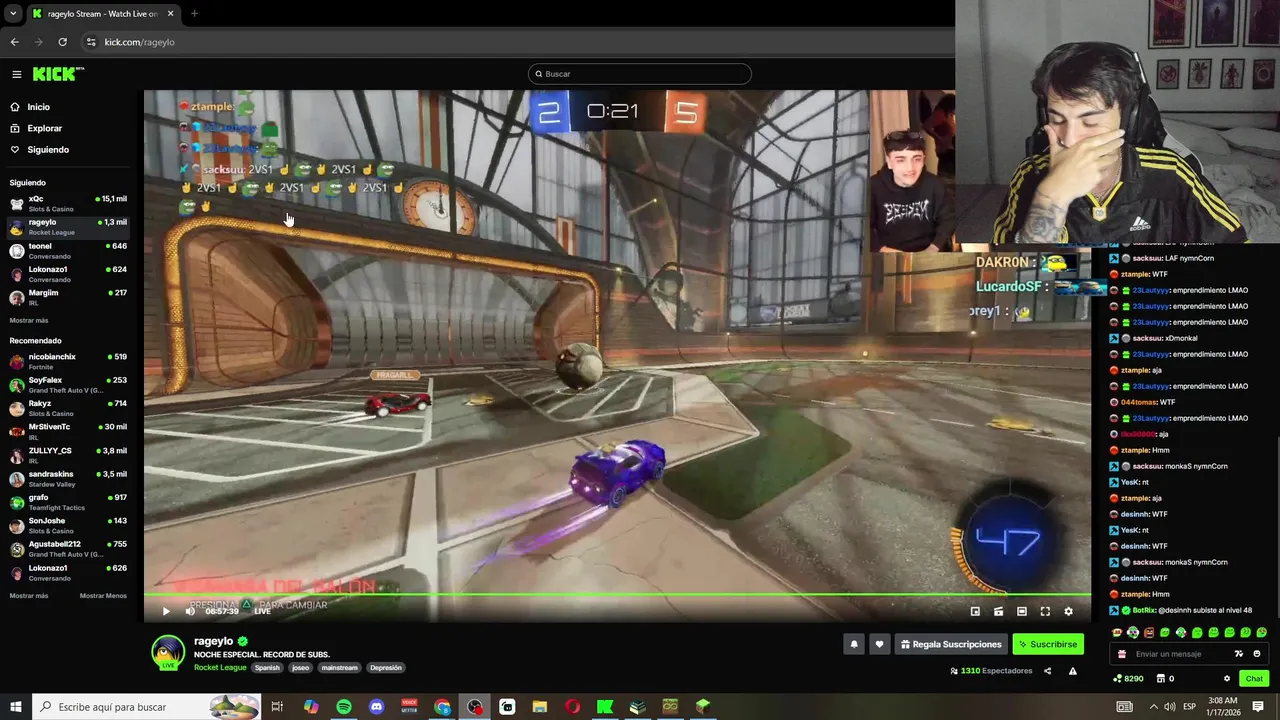Mute the stream volume icon
The height and width of the screenshot is (720, 1280).
190,611
